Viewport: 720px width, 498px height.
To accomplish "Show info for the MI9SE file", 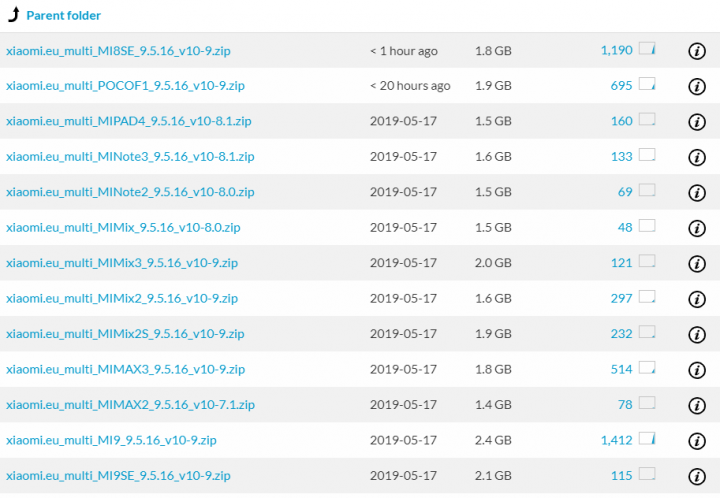I will [697, 476].
